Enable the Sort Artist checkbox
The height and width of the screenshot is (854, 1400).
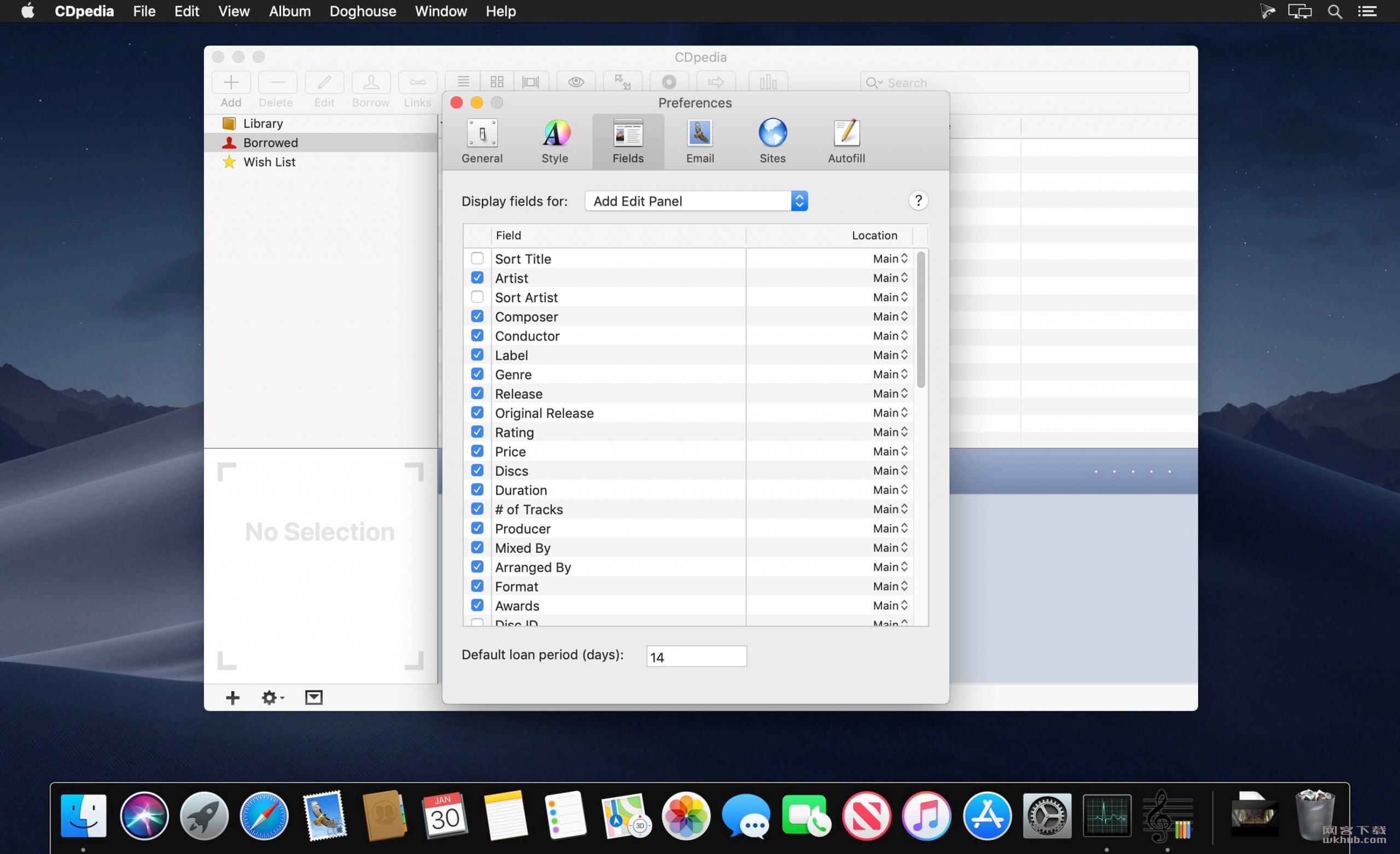point(477,297)
